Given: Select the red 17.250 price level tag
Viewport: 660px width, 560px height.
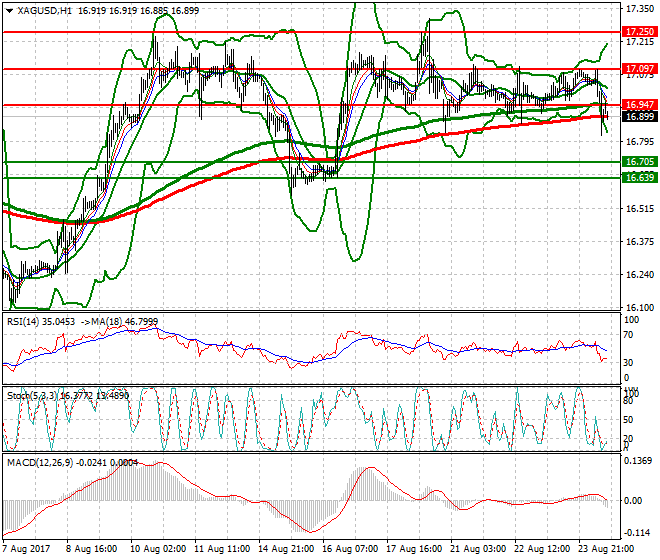Looking at the screenshot, I should (639, 32).
